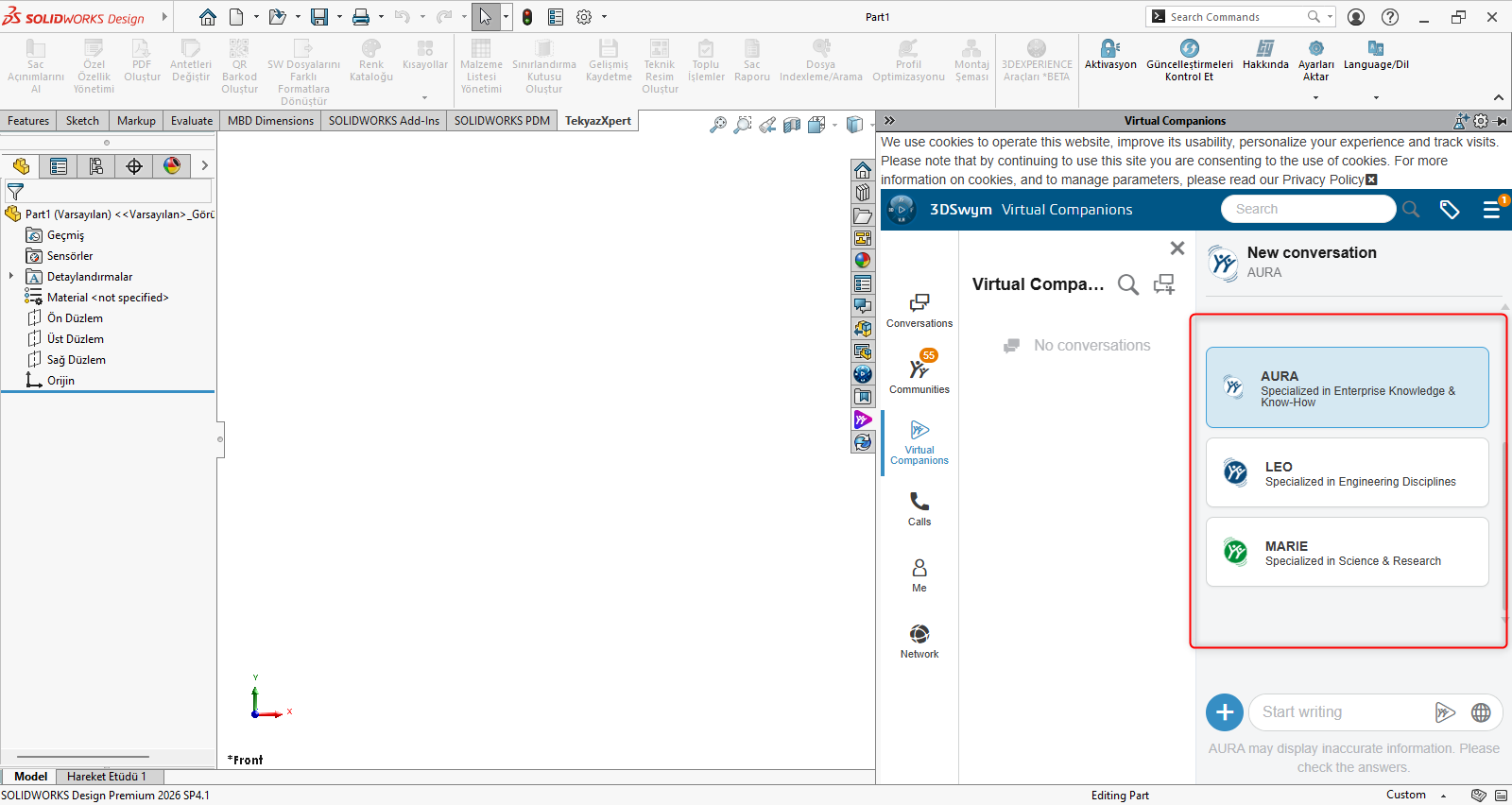Open Calls in the 3DSwym sidebar
Viewport: 1512px width, 805px height.
pyautogui.click(x=919, y=509)
